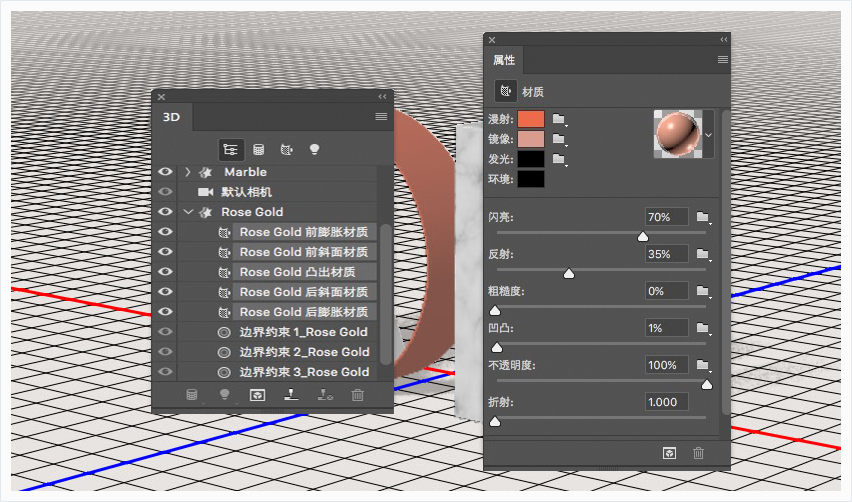Open texture folder for 凹凸

pos(703,328)
